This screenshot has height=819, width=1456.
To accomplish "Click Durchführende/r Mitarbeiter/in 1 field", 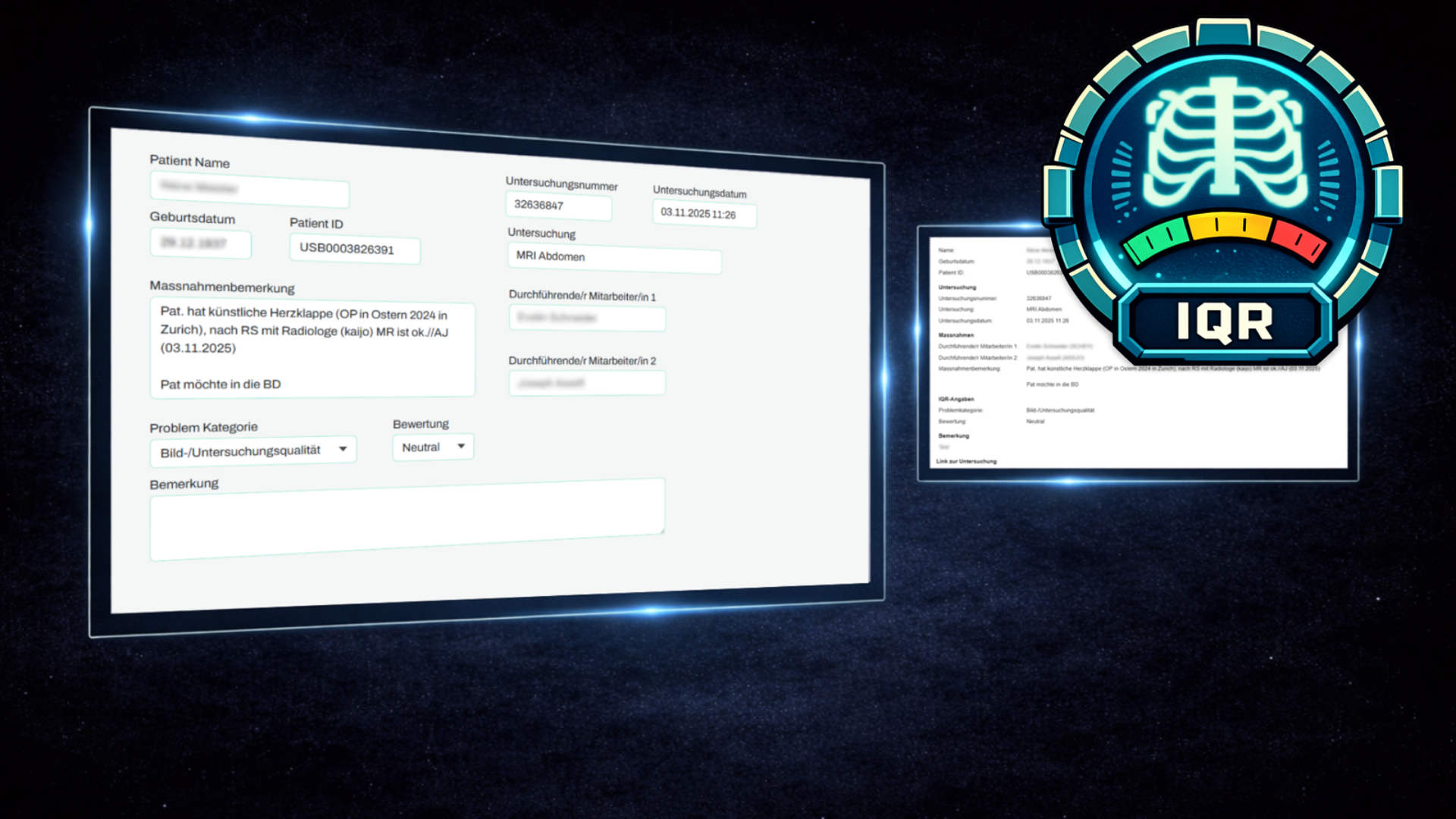I will click(x=587, y=318).
